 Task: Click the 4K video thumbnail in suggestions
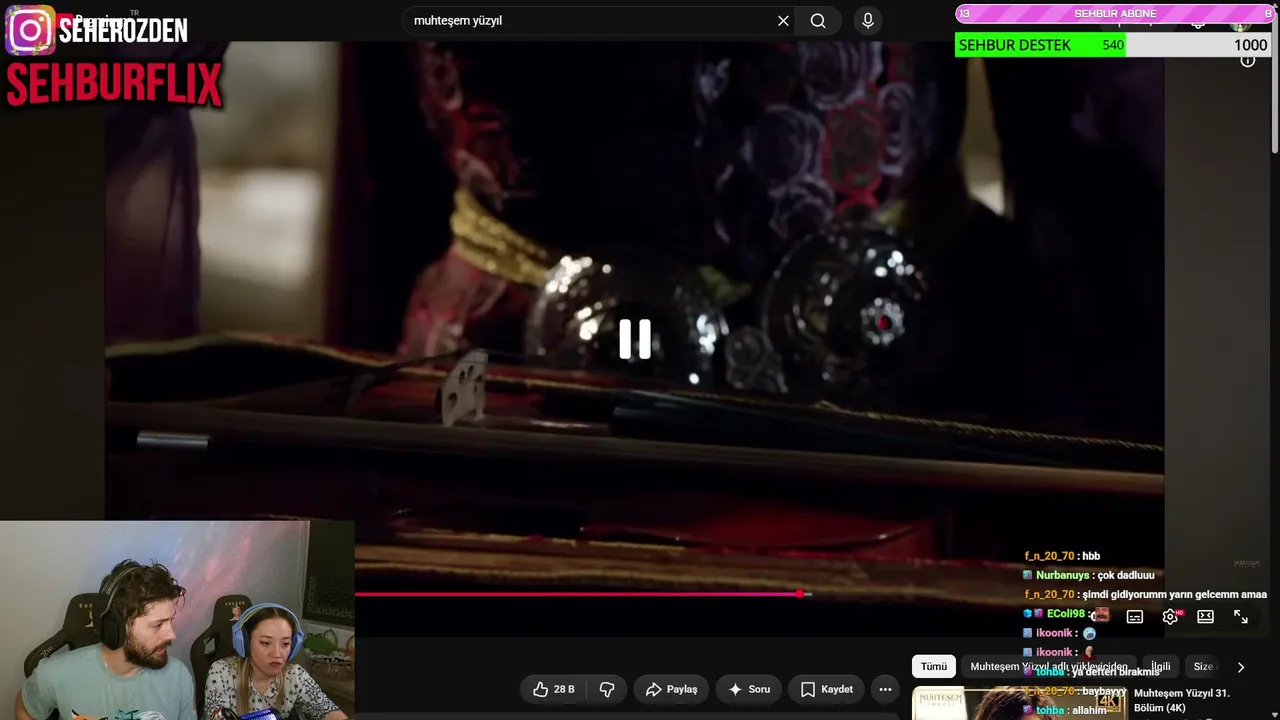(1019, 703)
